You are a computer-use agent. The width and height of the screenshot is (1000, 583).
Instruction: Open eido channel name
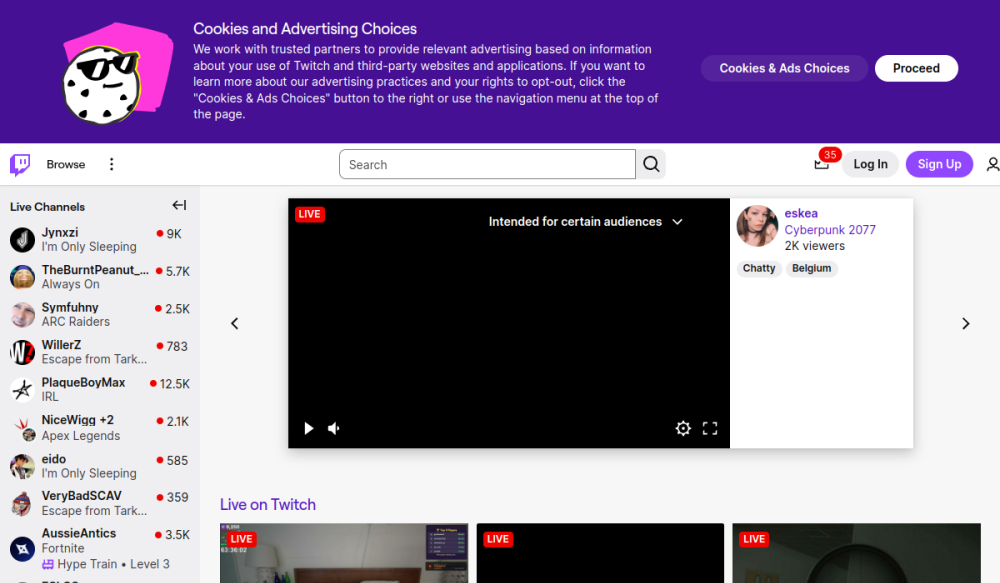[54, 459]
